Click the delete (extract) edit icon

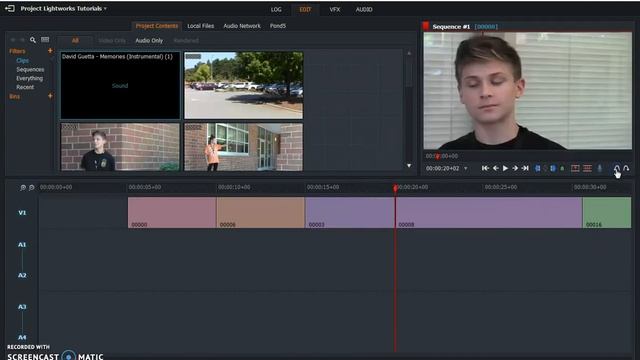click(x=587, y=168)
